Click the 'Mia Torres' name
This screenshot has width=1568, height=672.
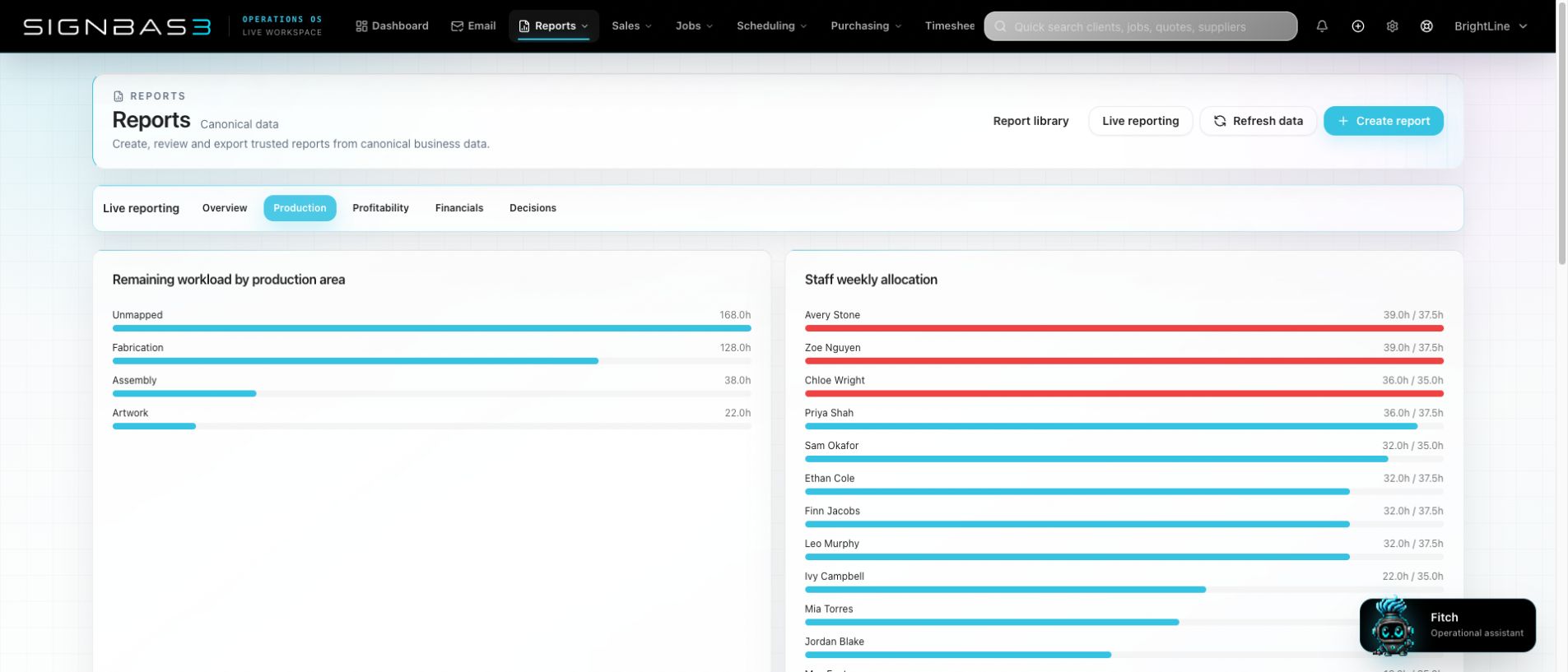(829, 609)
